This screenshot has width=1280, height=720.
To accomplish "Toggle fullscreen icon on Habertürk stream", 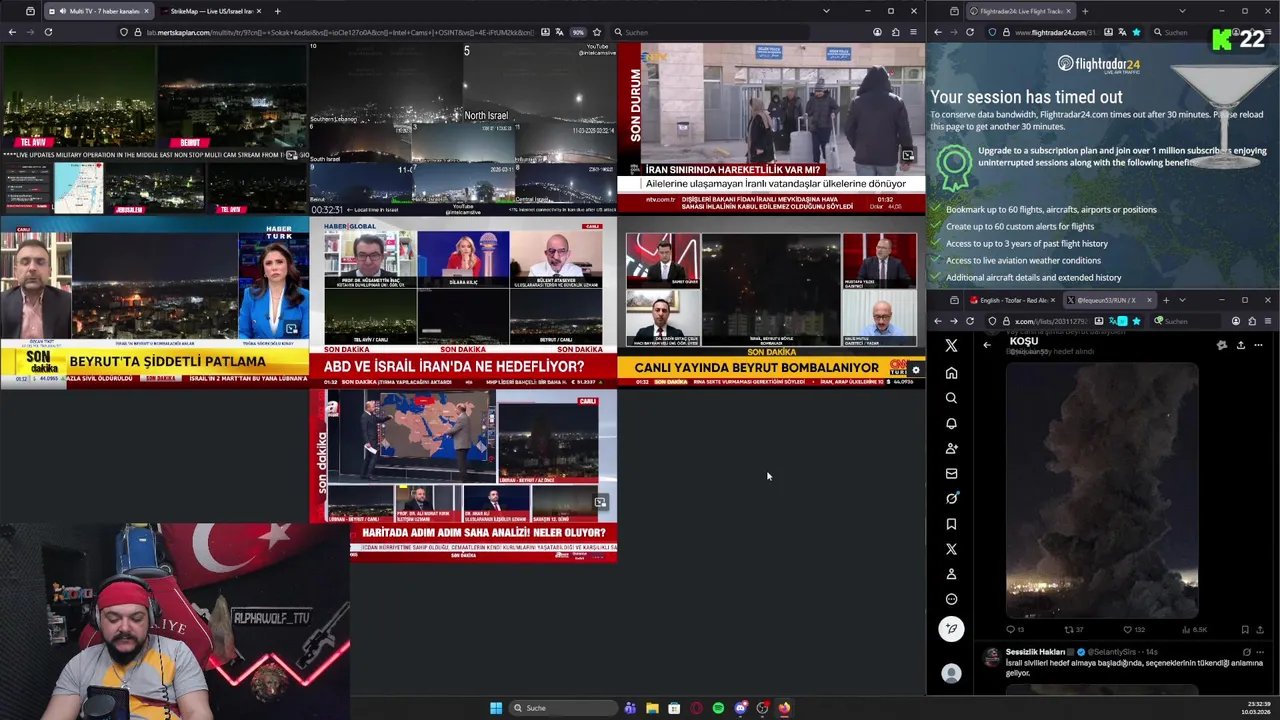I will [x=291, y=329].
